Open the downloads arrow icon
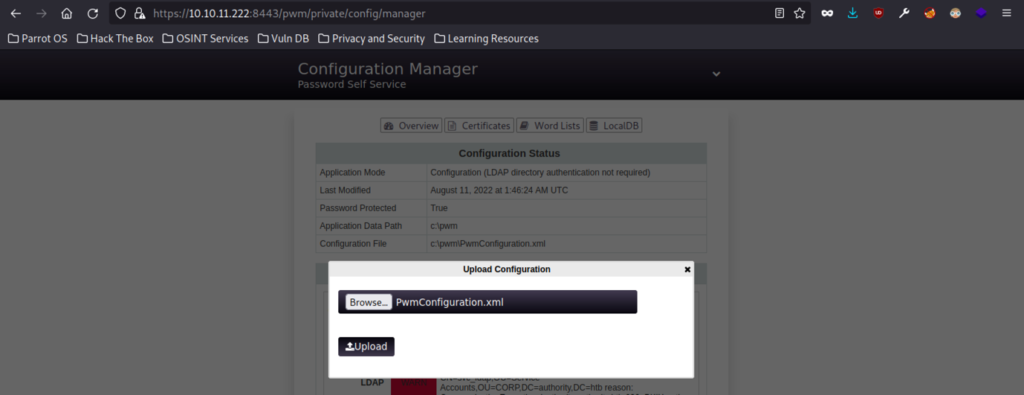Image resolution: width=1024 pixels, height=395 pixels. tap(853, 13)
